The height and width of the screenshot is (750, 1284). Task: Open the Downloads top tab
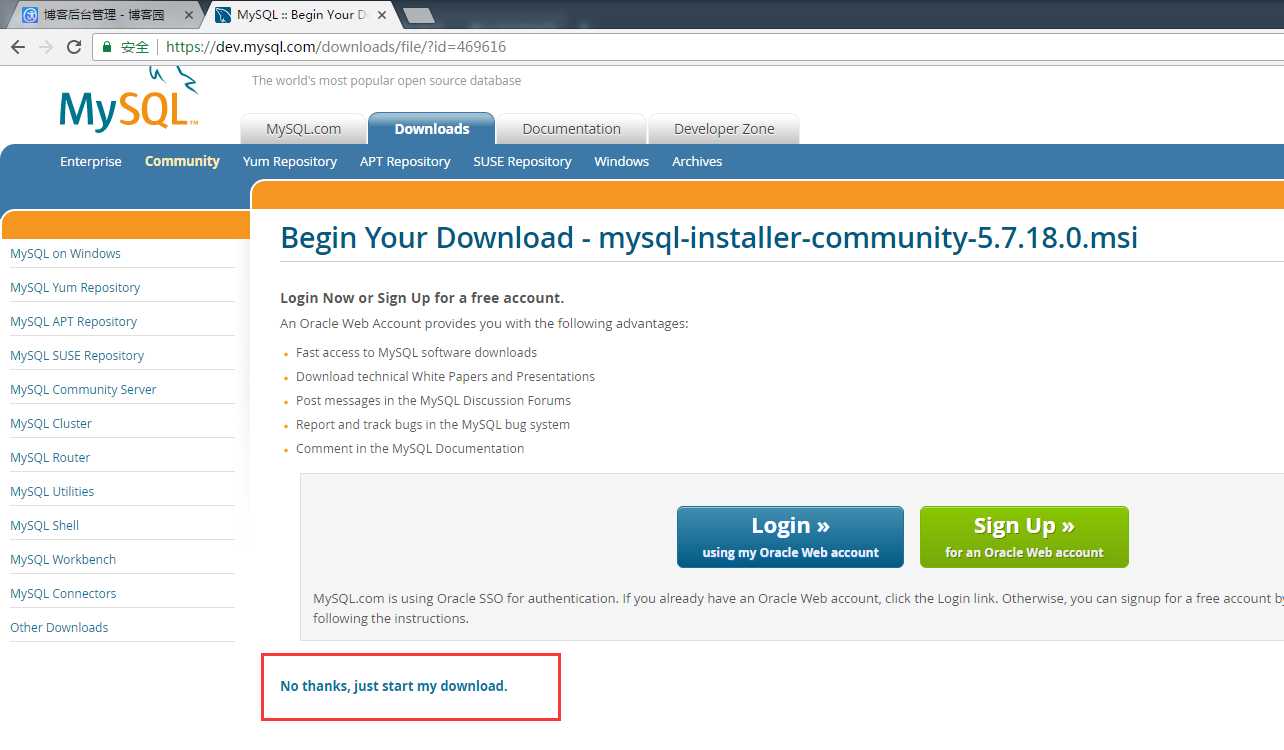coord(432,129)
